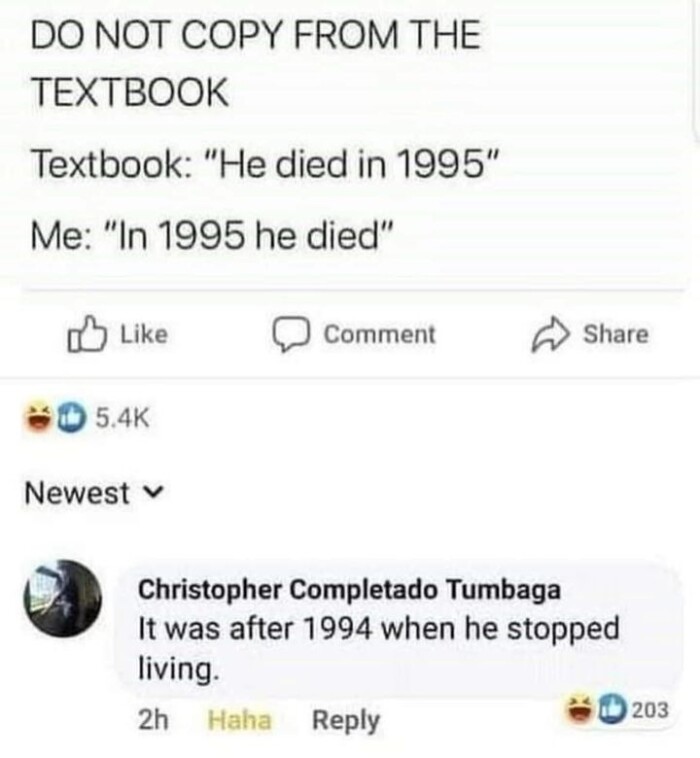Reply to Christopher's comment
The height and width of the screenshot is (758, 700).
(x=346, y=721)
